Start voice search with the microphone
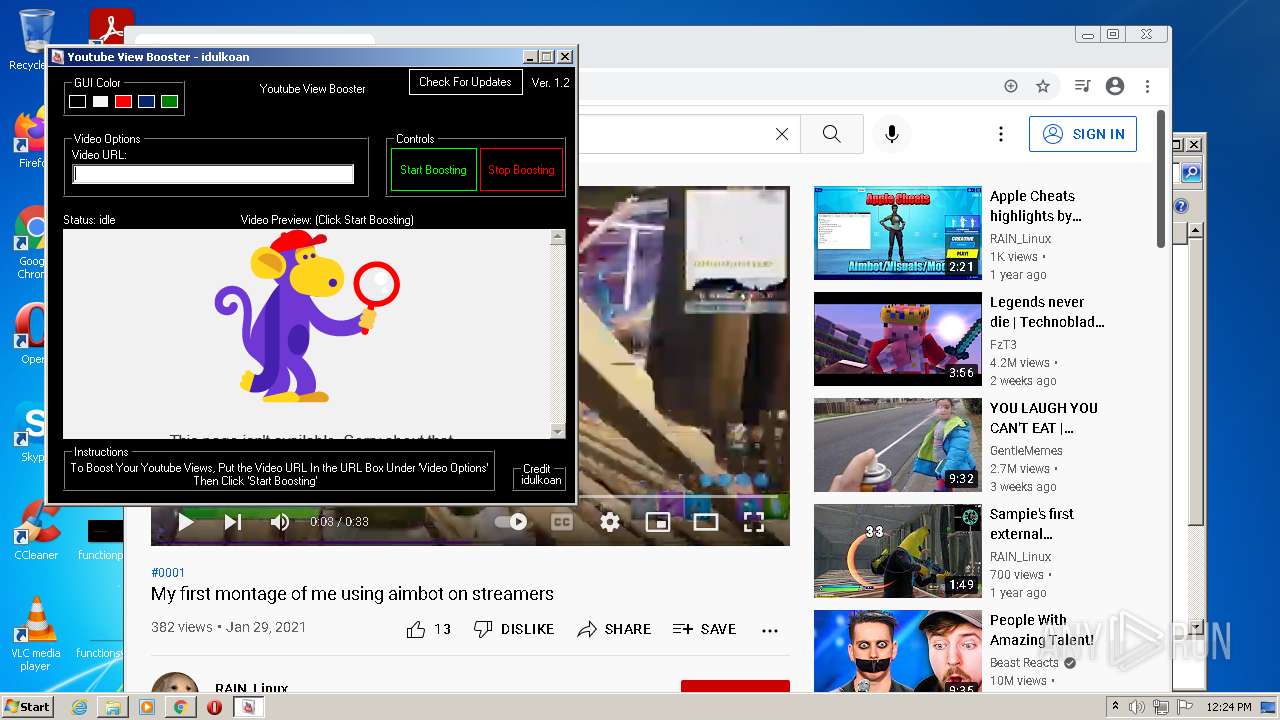The width and height of the screenshot is (1280, 720). pyautogui.click(x=892, y=134)
